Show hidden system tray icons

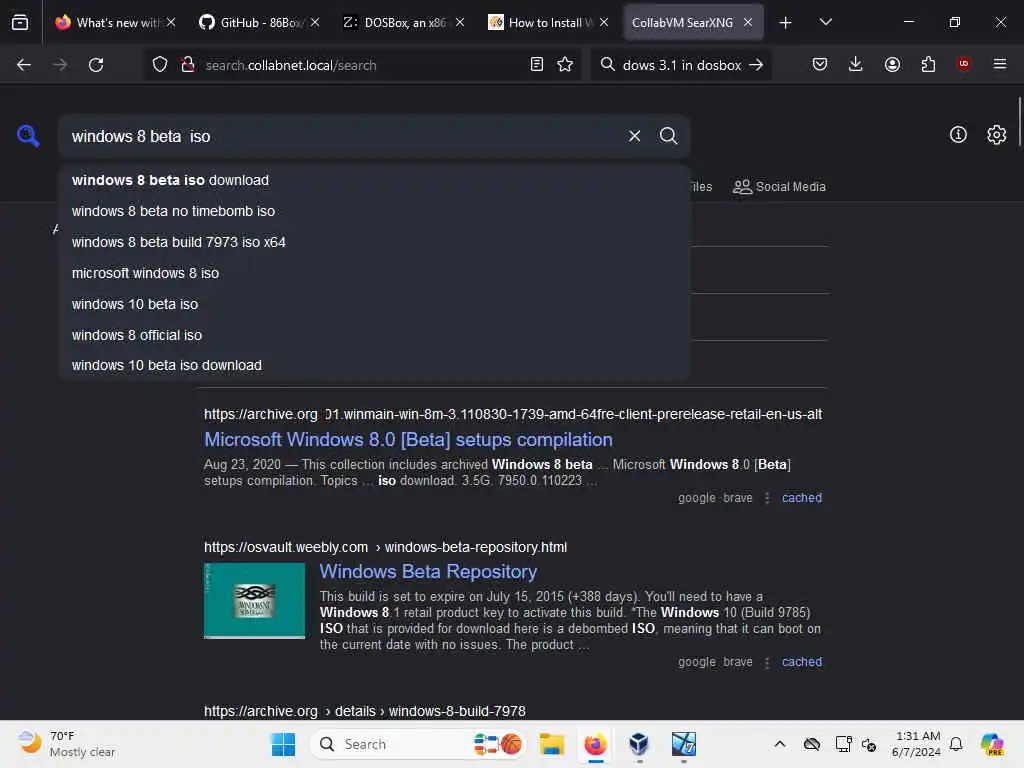(x=780, y=744)
